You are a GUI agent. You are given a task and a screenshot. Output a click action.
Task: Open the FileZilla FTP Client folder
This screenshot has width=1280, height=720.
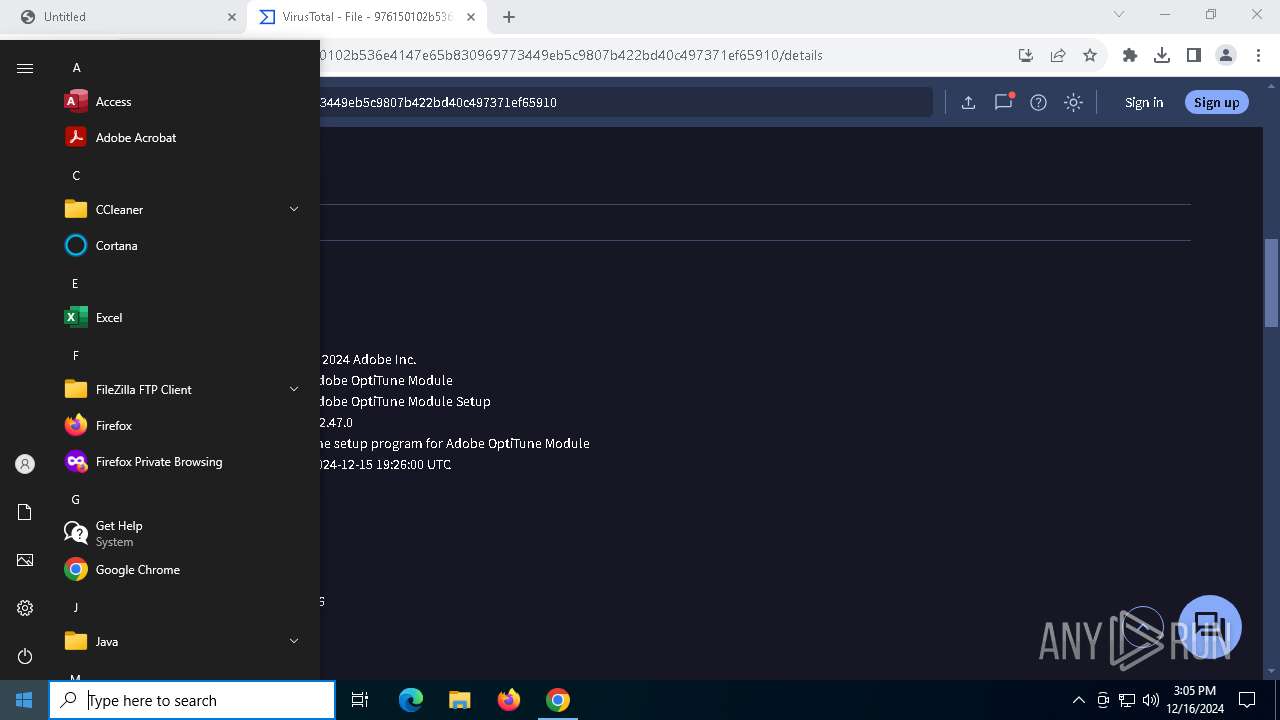(180, 390)
